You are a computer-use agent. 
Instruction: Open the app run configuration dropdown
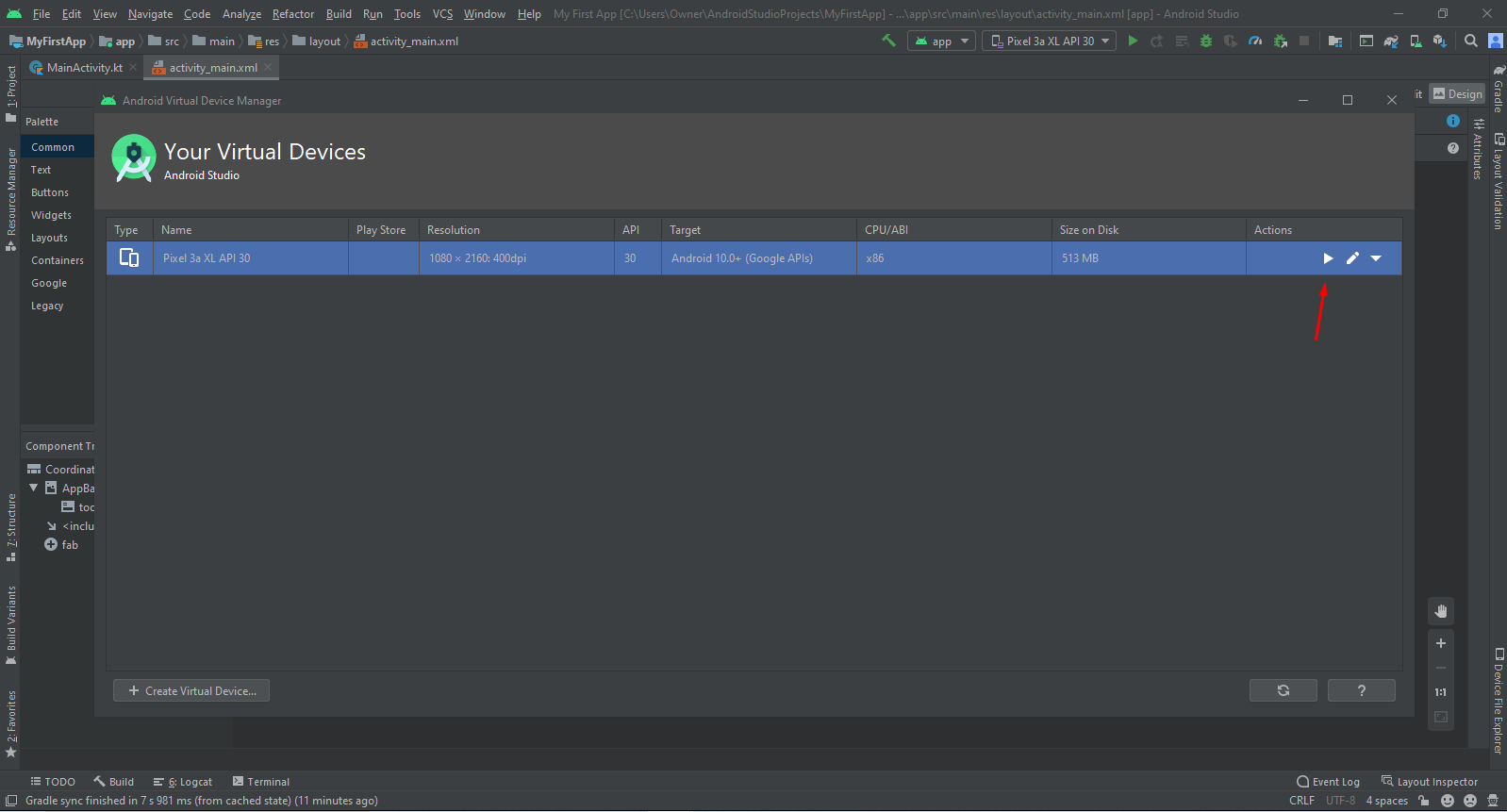click(941, 41)
